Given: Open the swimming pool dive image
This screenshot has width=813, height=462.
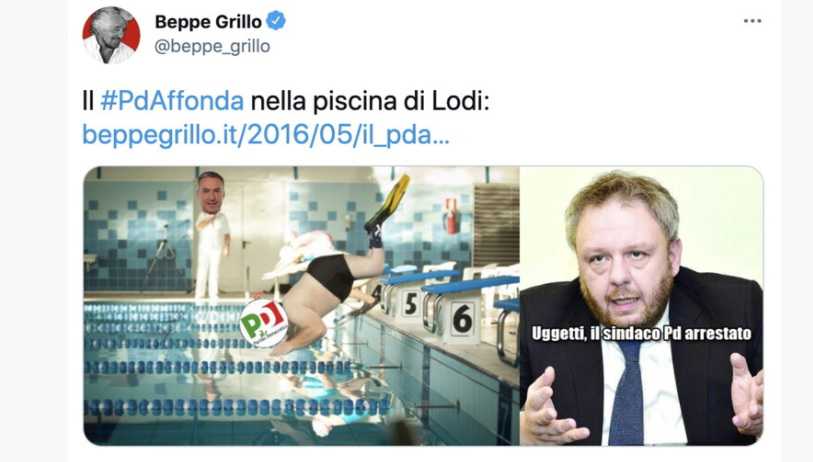Looking at the screenshot, I should coord(301,305).
